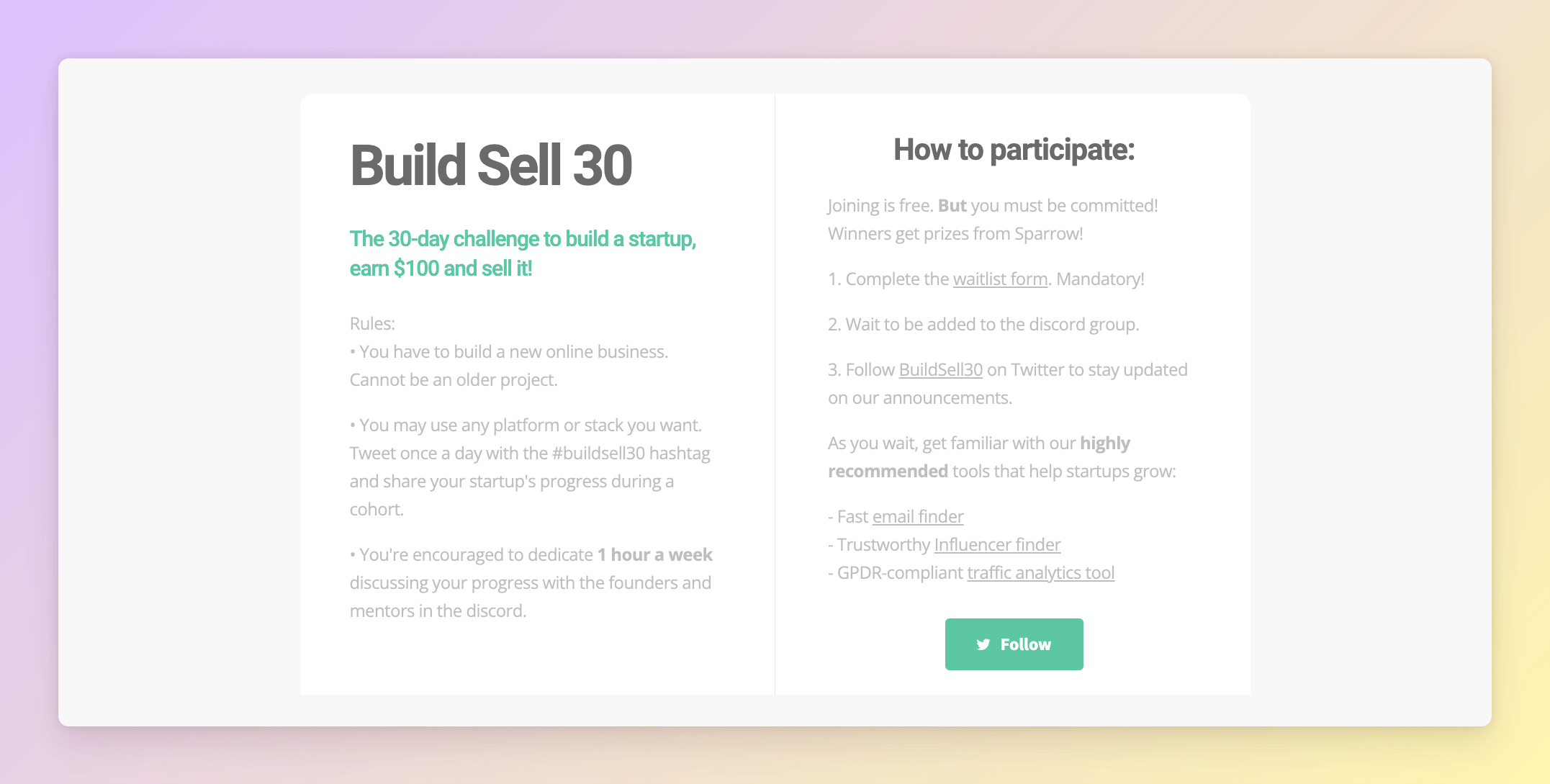Screen dimensions: 1550x784
Task: Open the email finder link
Action: (918, 517)
